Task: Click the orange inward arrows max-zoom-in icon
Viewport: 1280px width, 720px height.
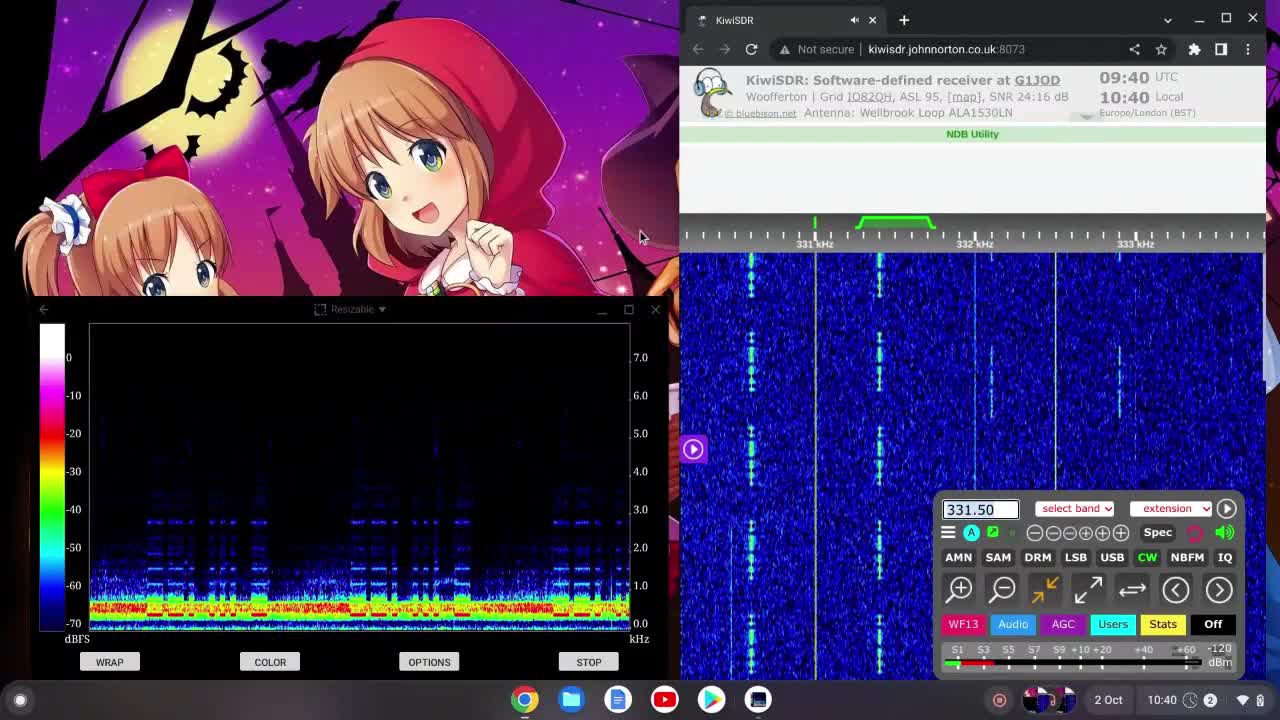Action: [1045, 590]
